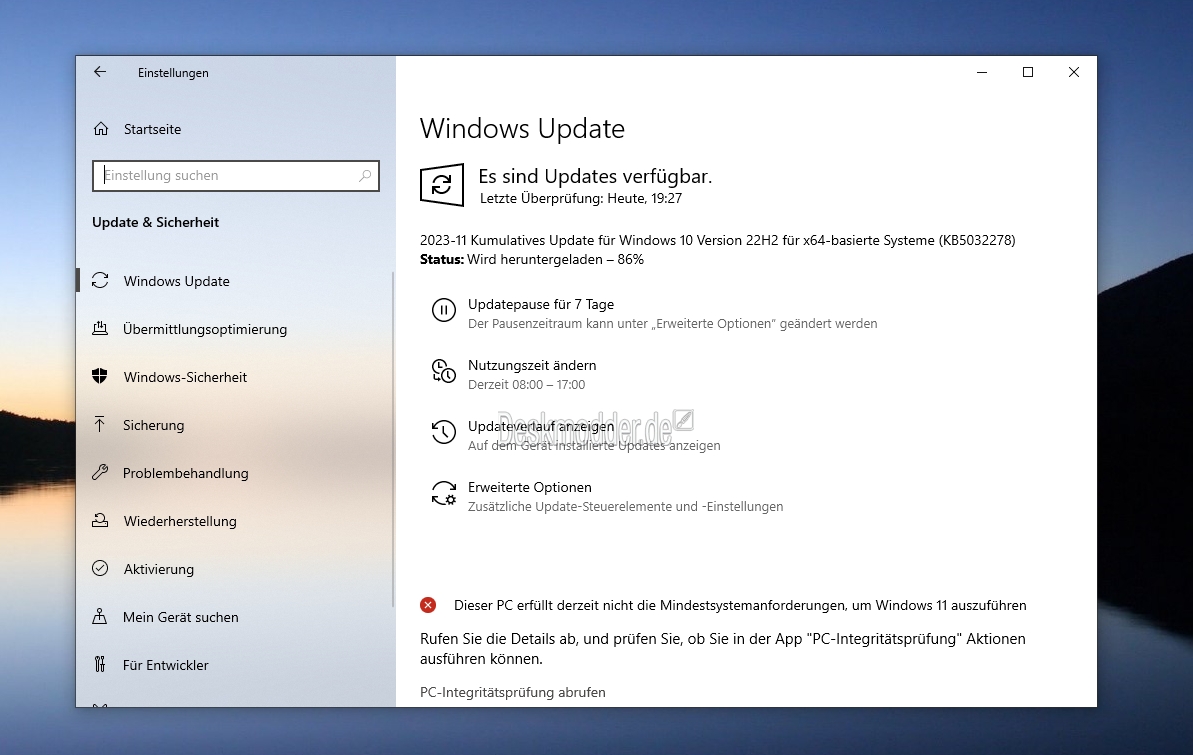Screen dimensions: 1193x755
Task: Click the Nutzungszeit clock icon
Action: pos(444,371)
